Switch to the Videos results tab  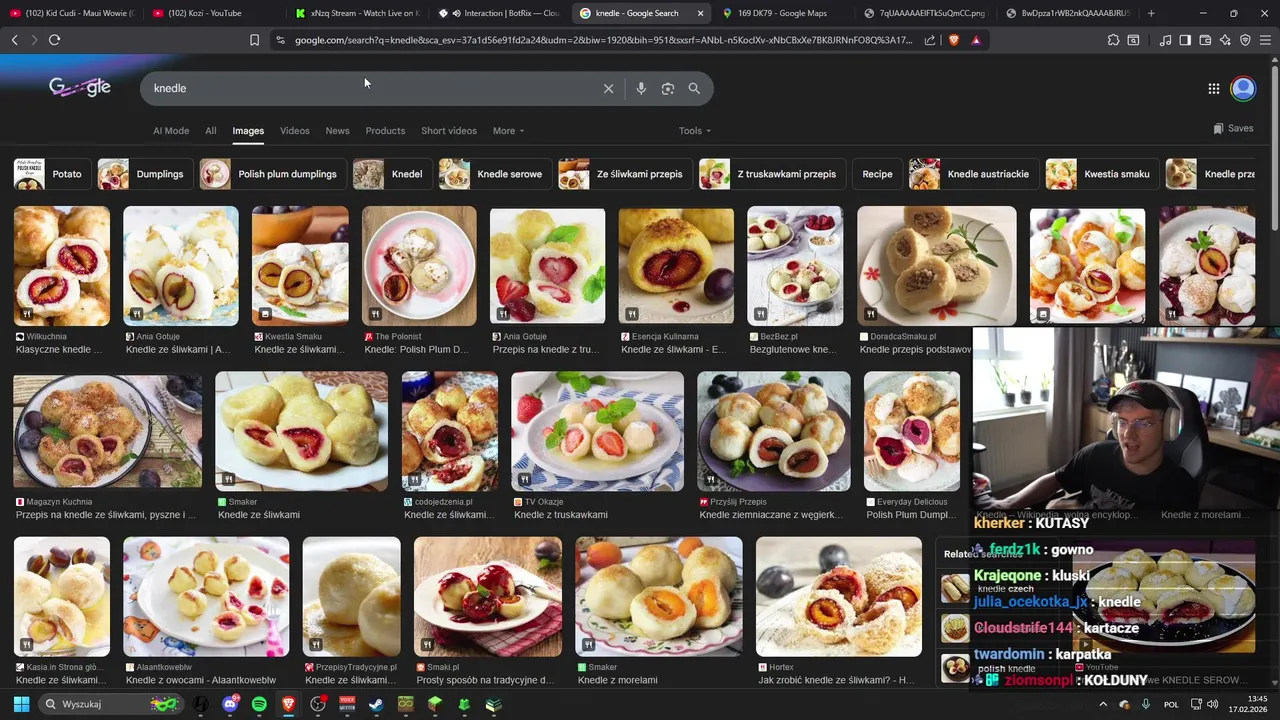pos(294,131)
